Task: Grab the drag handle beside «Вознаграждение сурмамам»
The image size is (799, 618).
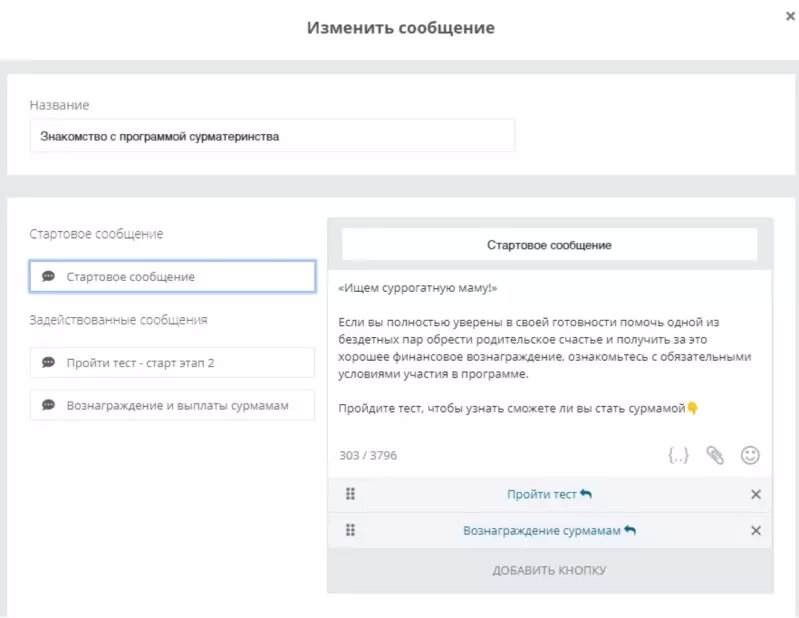Action: 350,530
